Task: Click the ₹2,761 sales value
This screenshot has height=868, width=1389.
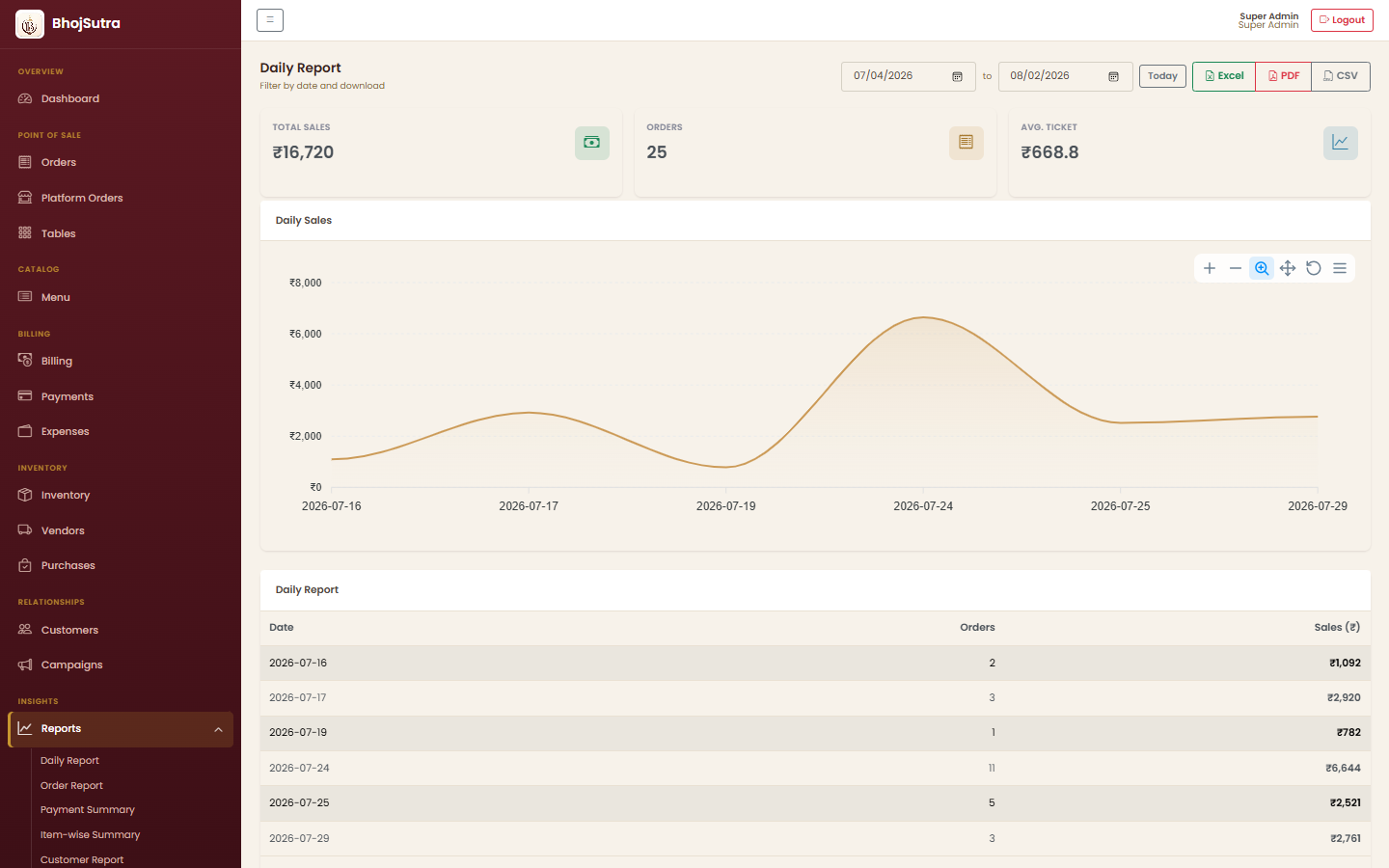Action: 1345,839
